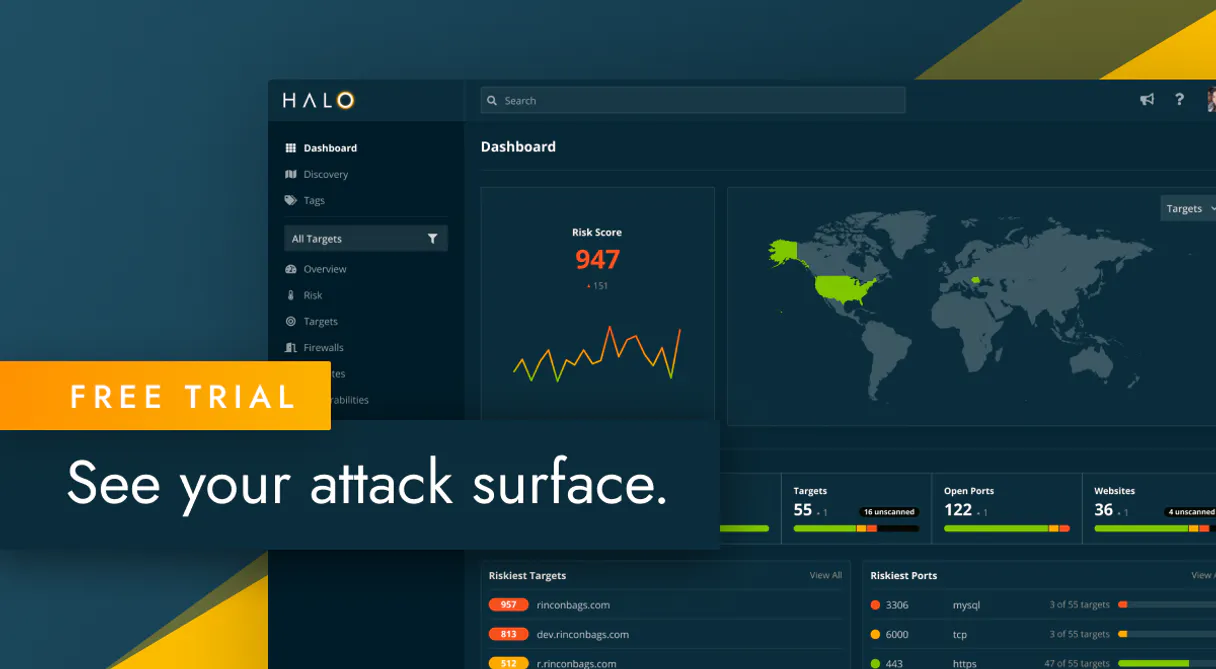Click inside the Search input field

coord(690,100)
